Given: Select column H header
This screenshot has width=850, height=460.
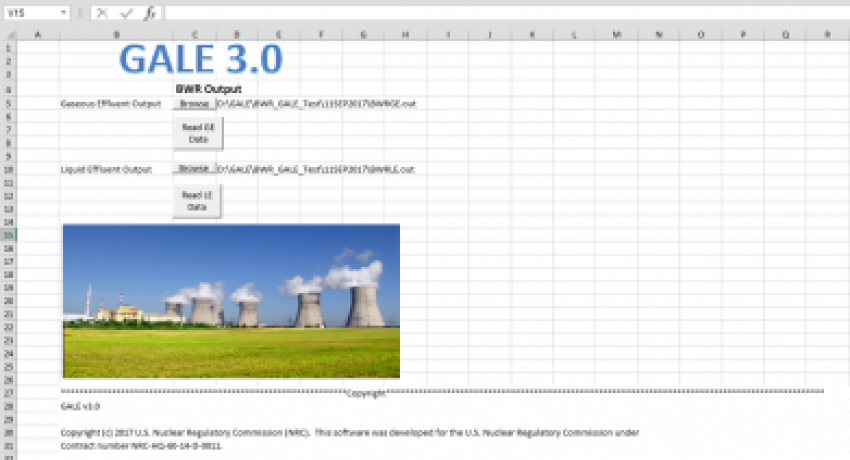Looking at the screenshot, I should pyautogui.click(x=405, y=35).
